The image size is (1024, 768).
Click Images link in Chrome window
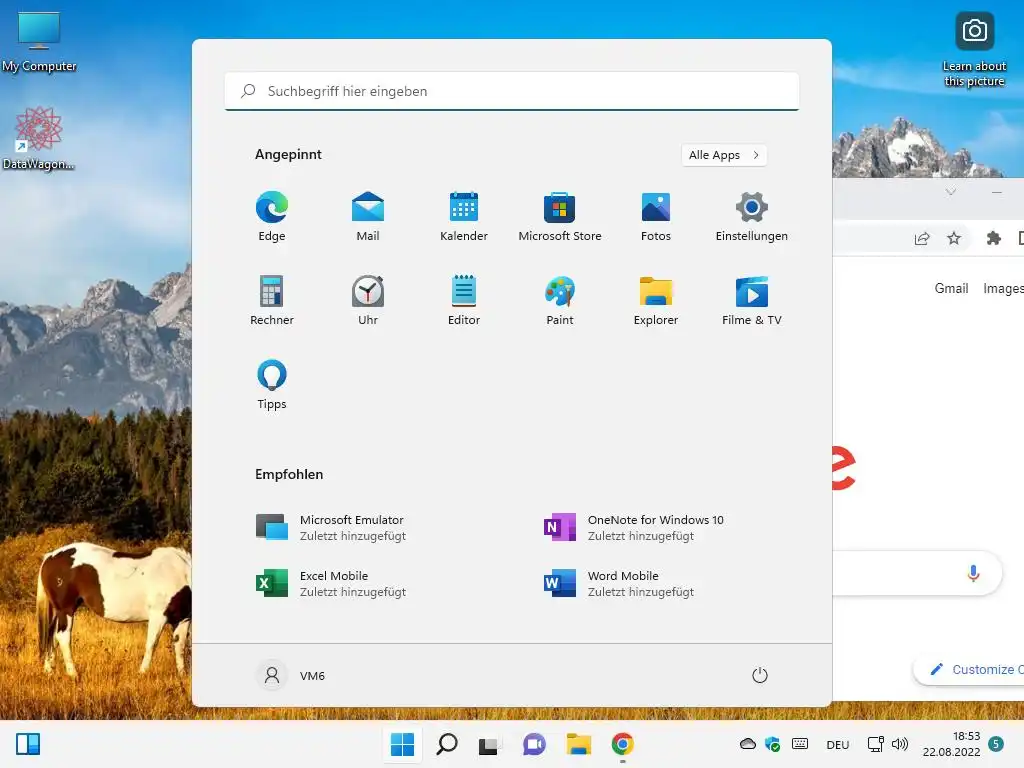[x=1003, y=288]
